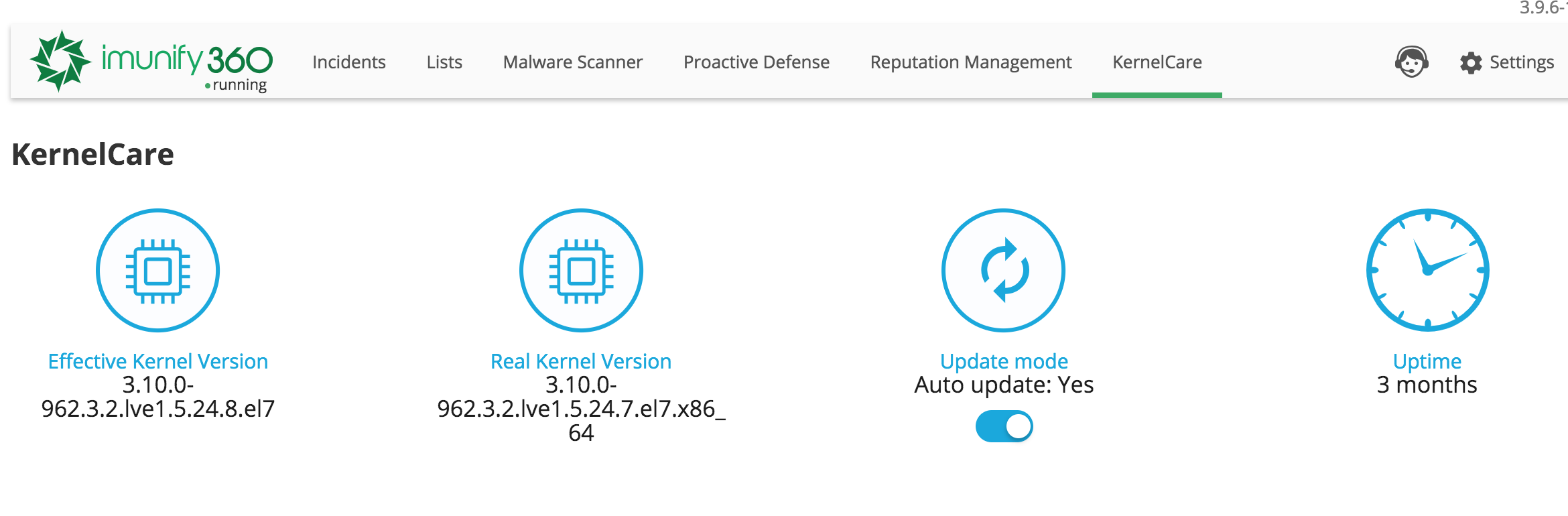Click the Real Kernel Version label

pyautogui.click(x=581, y=361)
